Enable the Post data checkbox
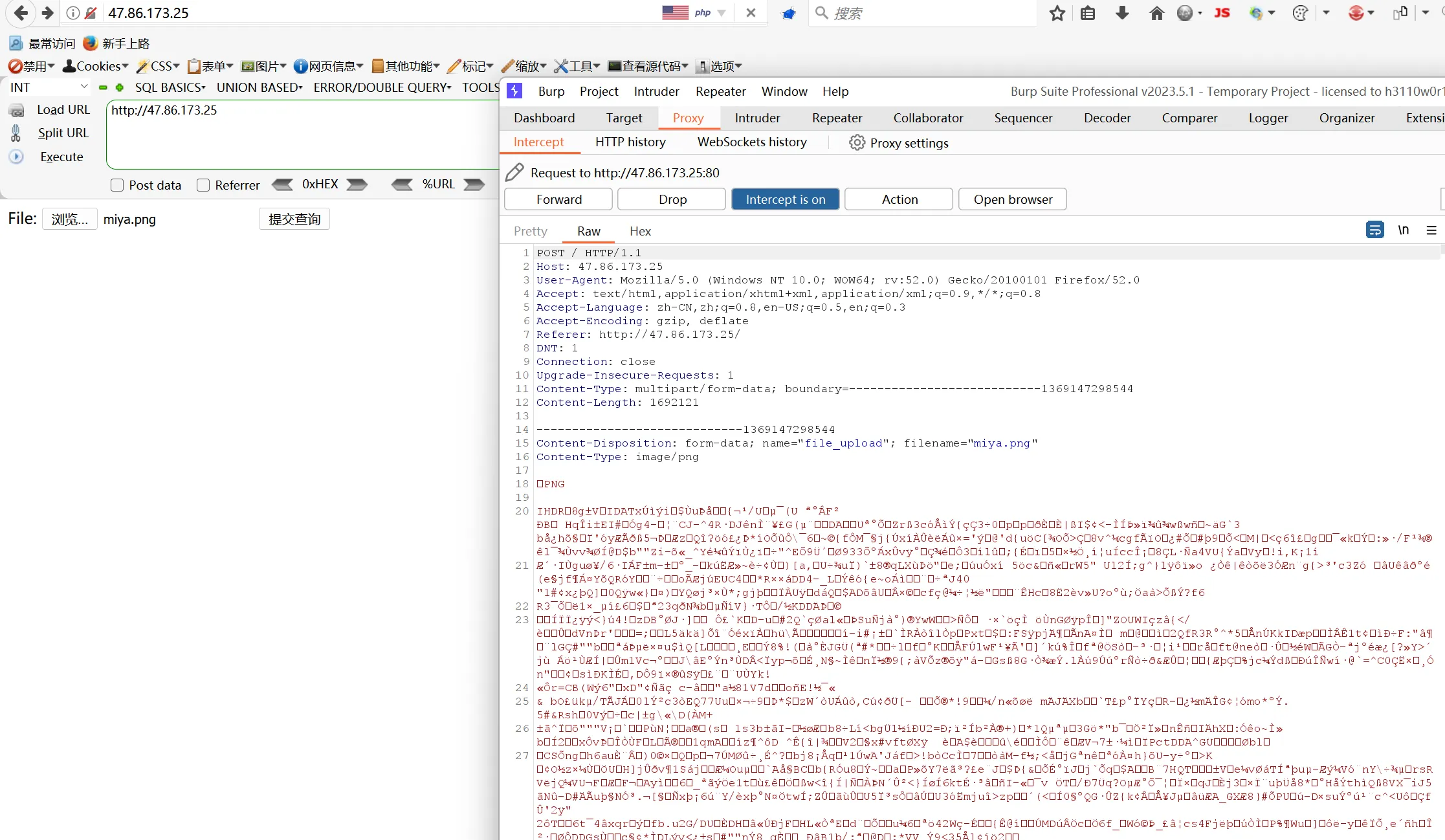The height and width of the screenshot is (840, 1445). point(117,185)
